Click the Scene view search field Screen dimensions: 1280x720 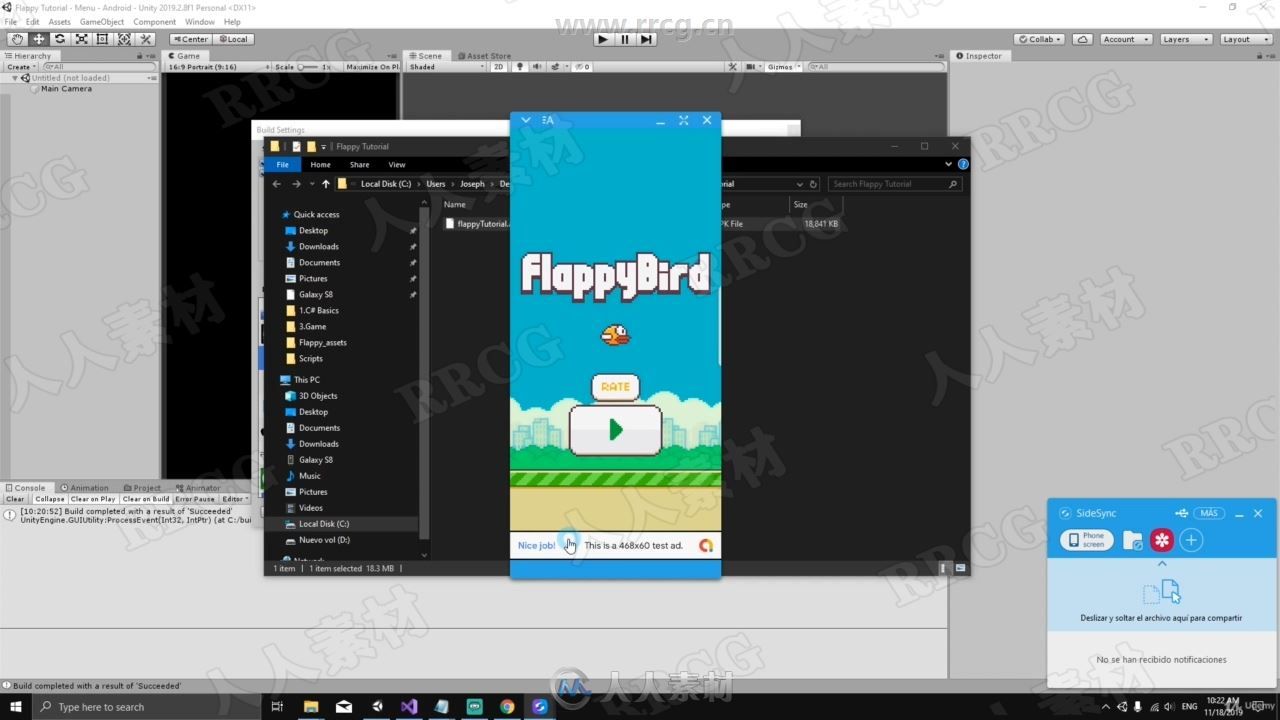875,67
